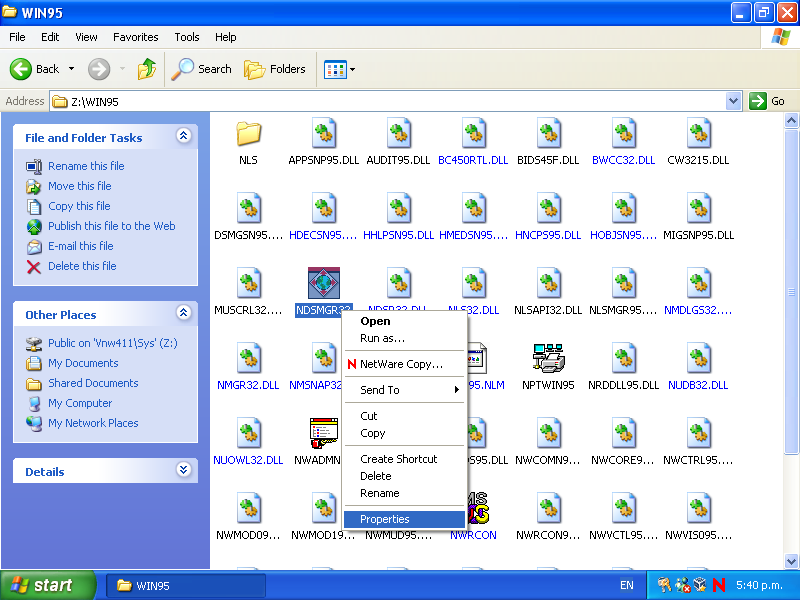Select the HHLPSN95.DLL file icon
The width and height of the screenshot is (800, 600).
pyautogui.click(x=398, y=209)
